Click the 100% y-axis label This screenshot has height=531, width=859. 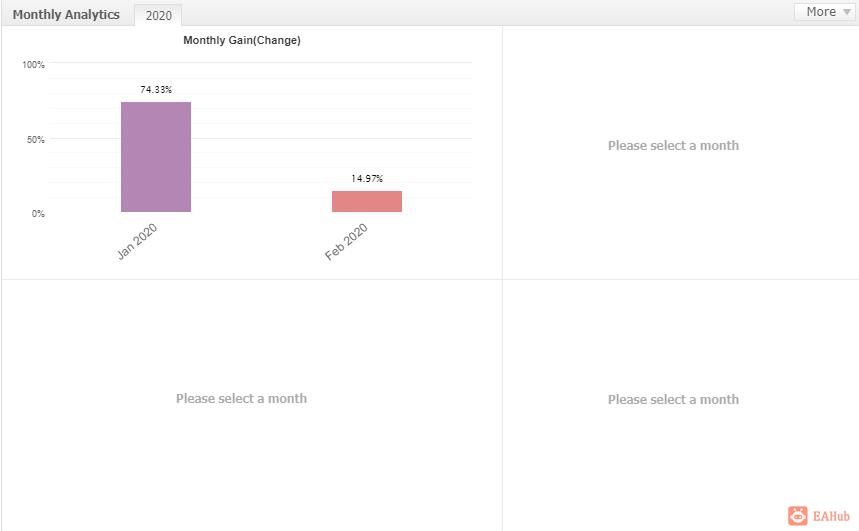33,65
